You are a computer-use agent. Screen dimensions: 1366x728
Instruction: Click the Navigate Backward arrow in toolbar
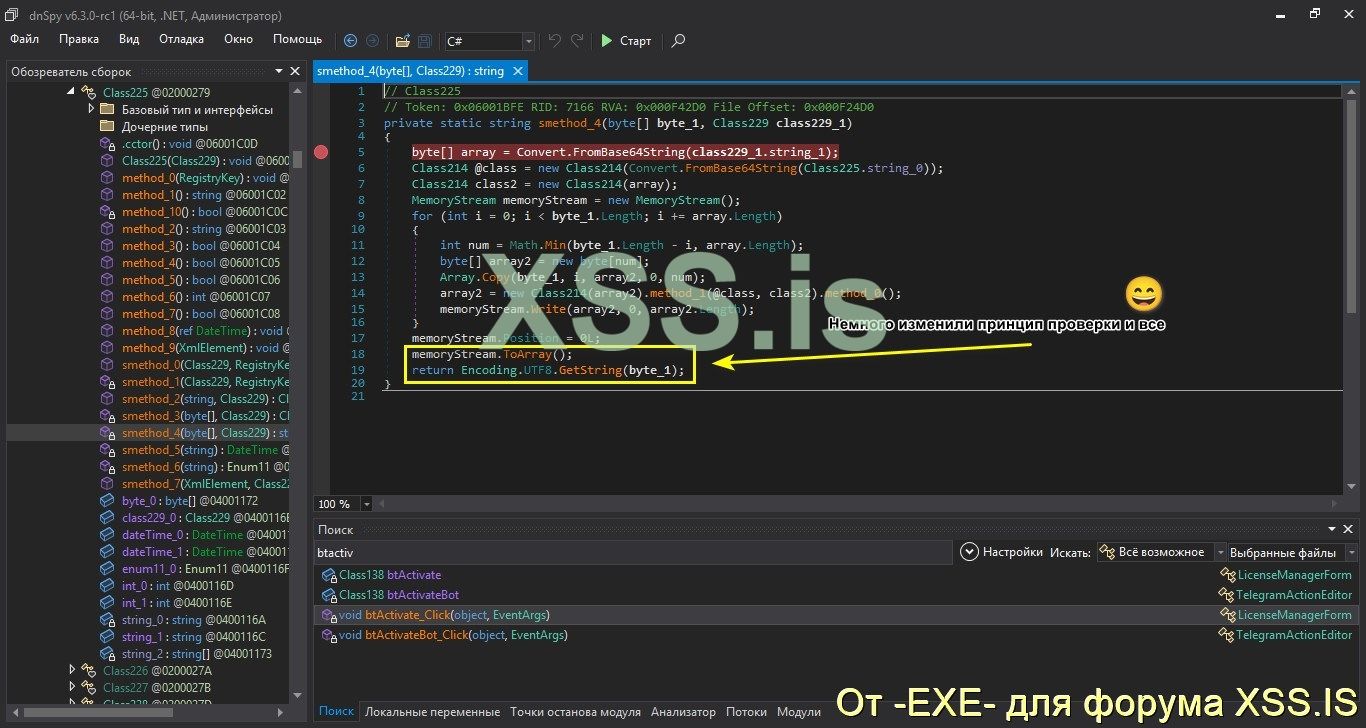(350, 41)
